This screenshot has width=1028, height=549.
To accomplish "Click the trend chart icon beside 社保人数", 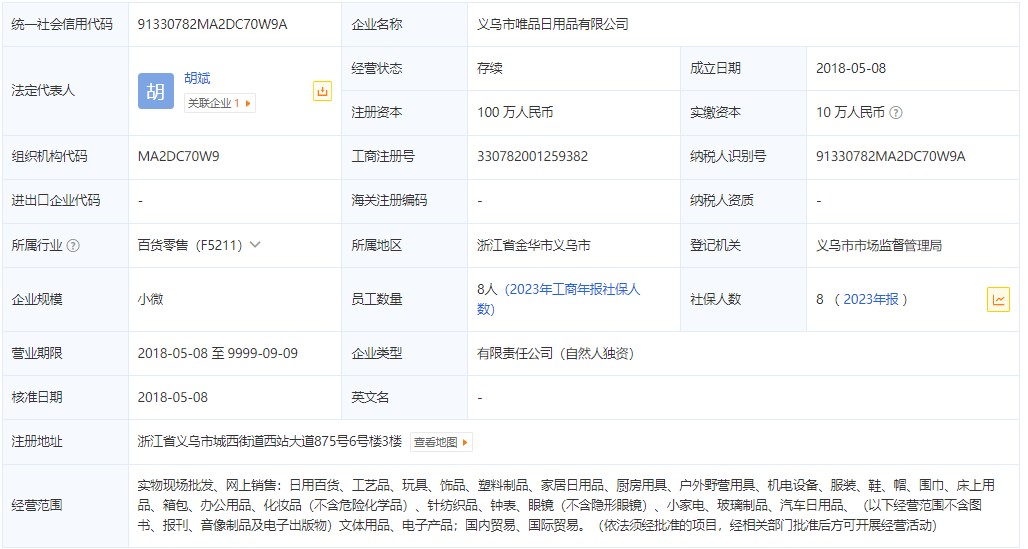I will (998, 300).
